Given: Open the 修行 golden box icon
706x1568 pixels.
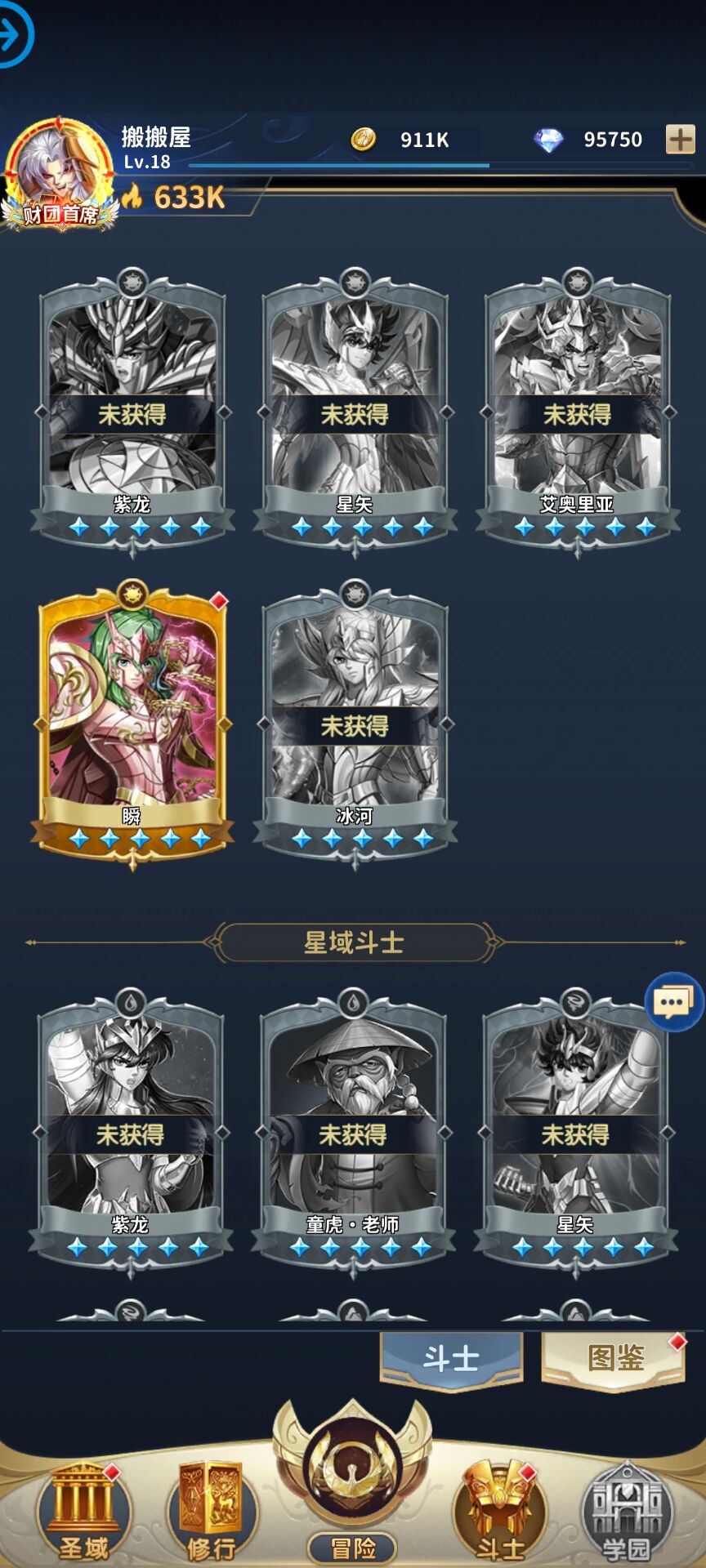Looking at the screenshot, I should pos(211,1512).
